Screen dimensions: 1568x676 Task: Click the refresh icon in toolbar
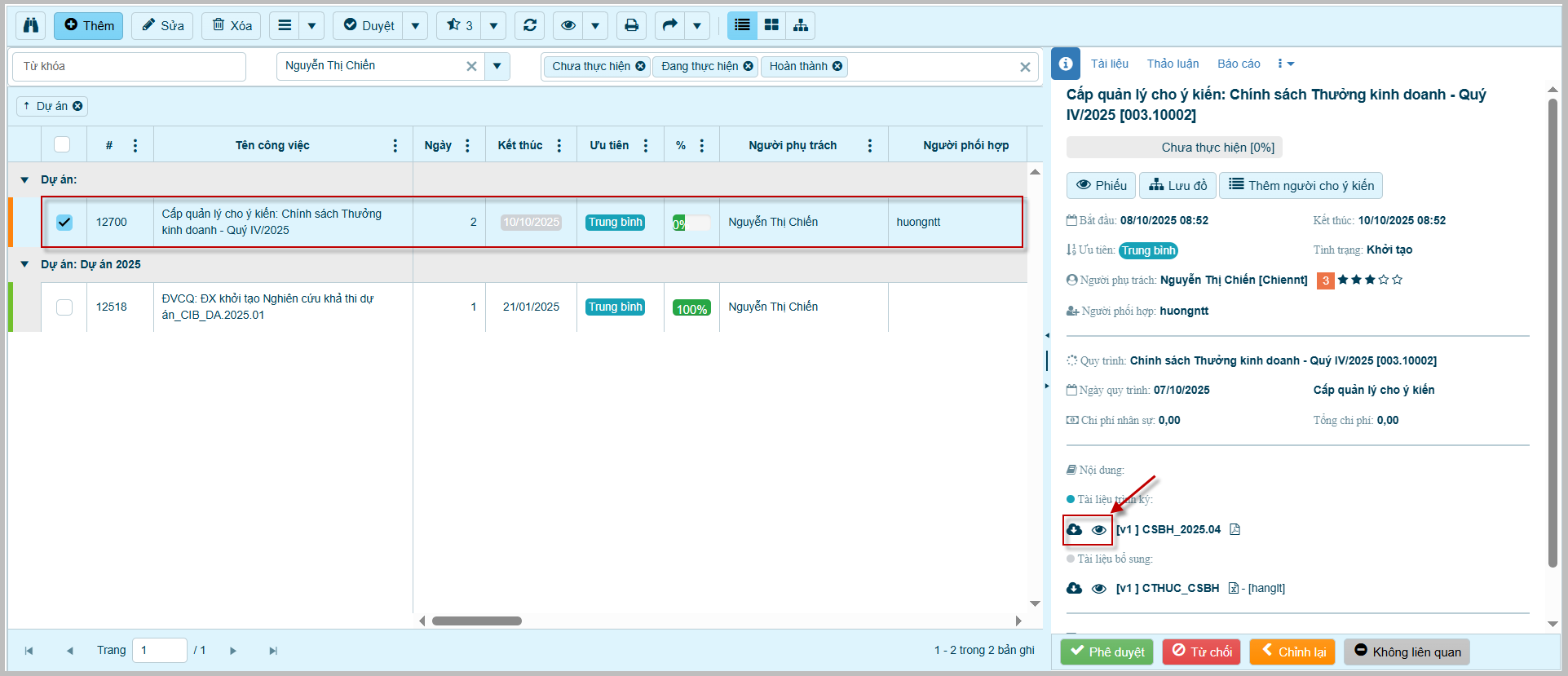point(530,25)
